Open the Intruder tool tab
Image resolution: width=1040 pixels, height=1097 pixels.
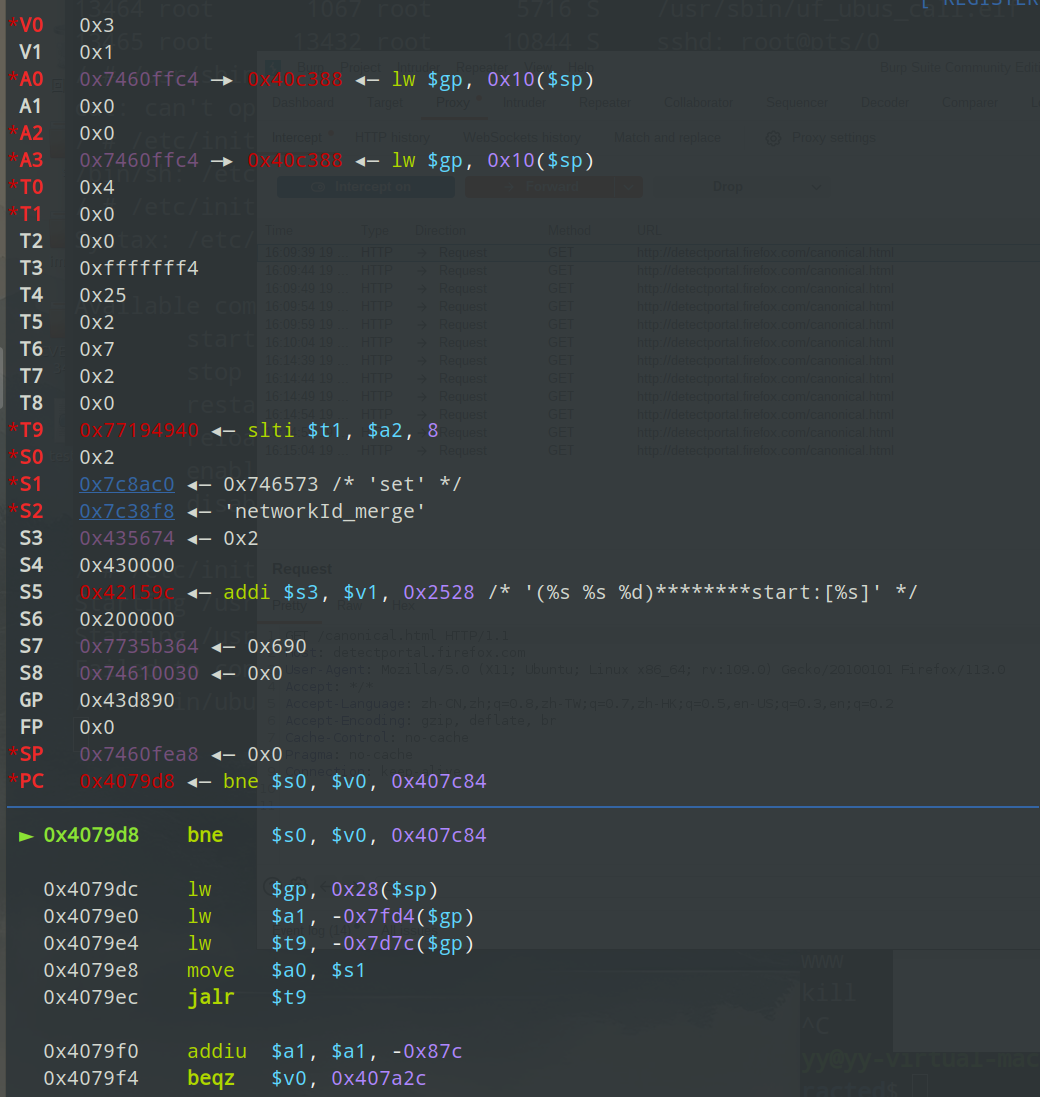click(524, 103)
